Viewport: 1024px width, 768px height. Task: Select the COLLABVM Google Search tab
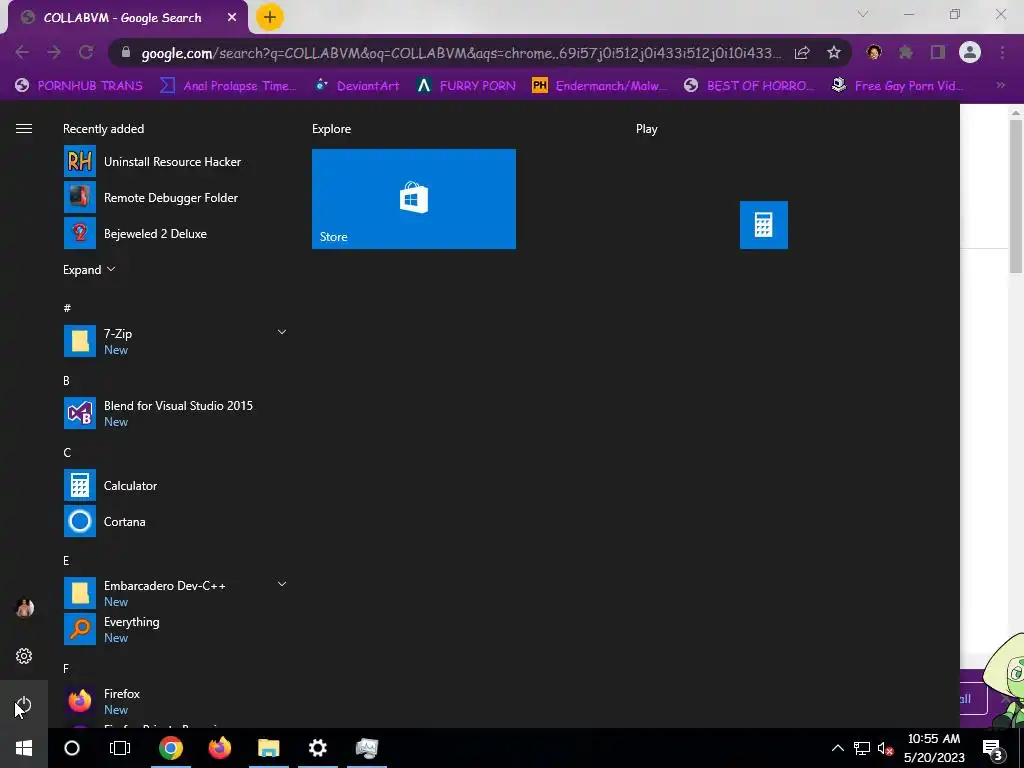122,18
